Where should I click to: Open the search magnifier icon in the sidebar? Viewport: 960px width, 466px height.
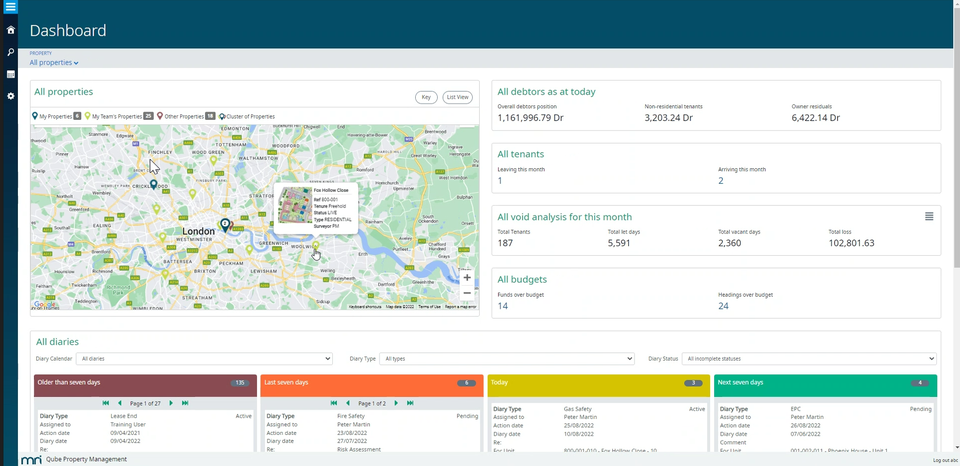tap(10, 53)
